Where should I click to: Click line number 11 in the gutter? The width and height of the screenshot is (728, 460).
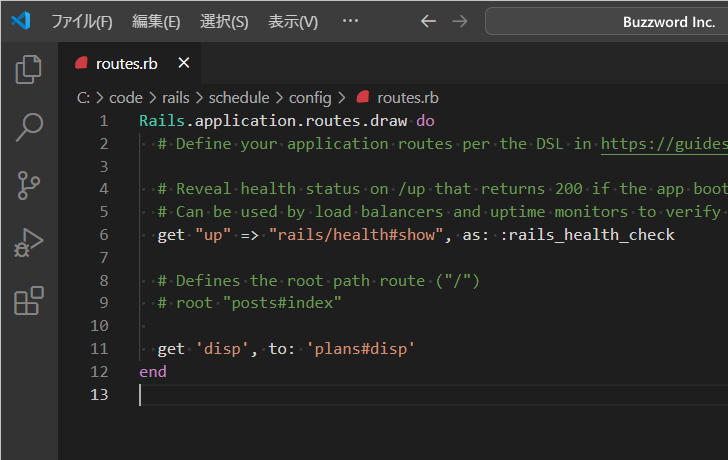(x=99, y=349)
